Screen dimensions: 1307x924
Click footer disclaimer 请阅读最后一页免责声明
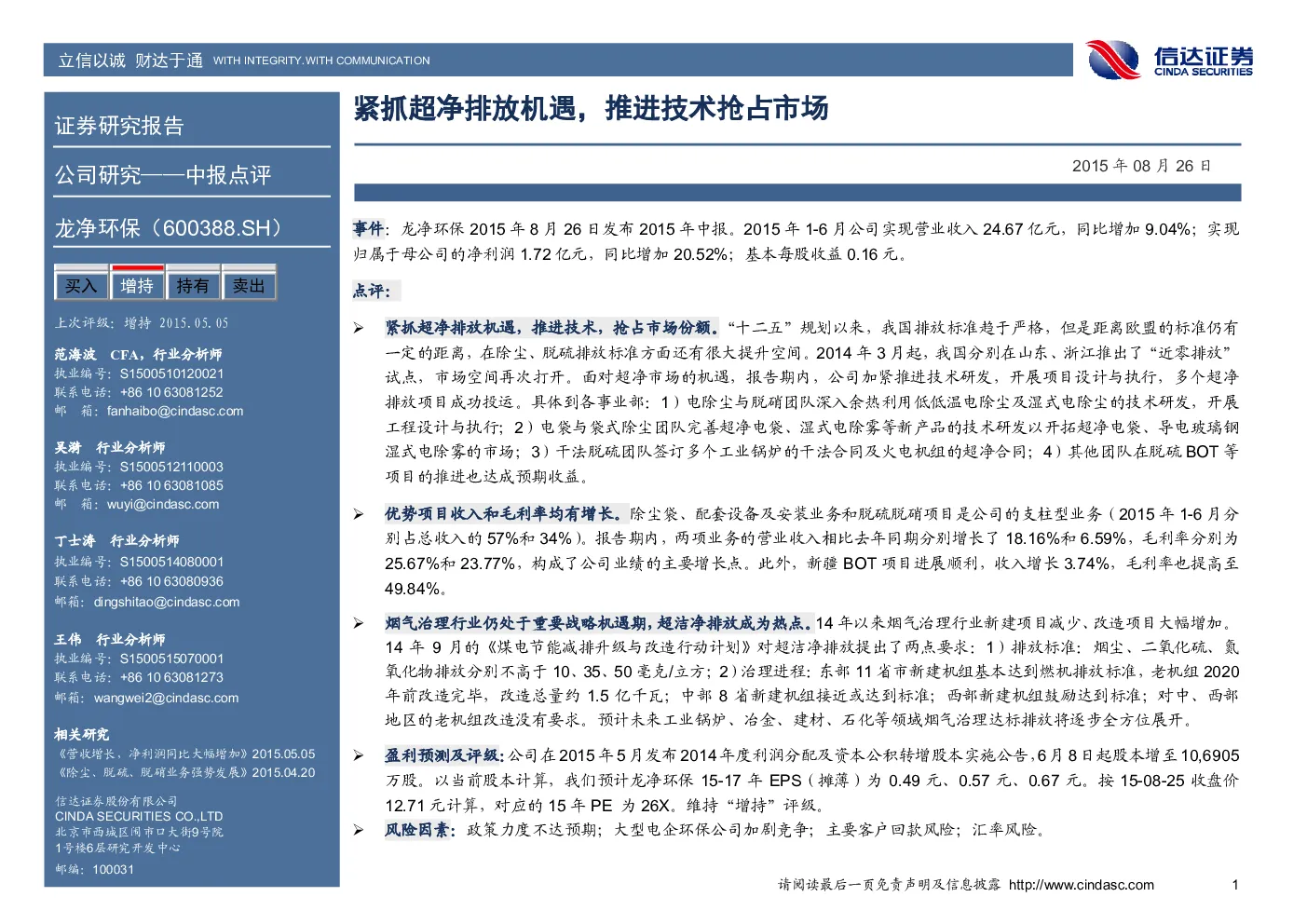pyautogui.click(x=890, y=885)
